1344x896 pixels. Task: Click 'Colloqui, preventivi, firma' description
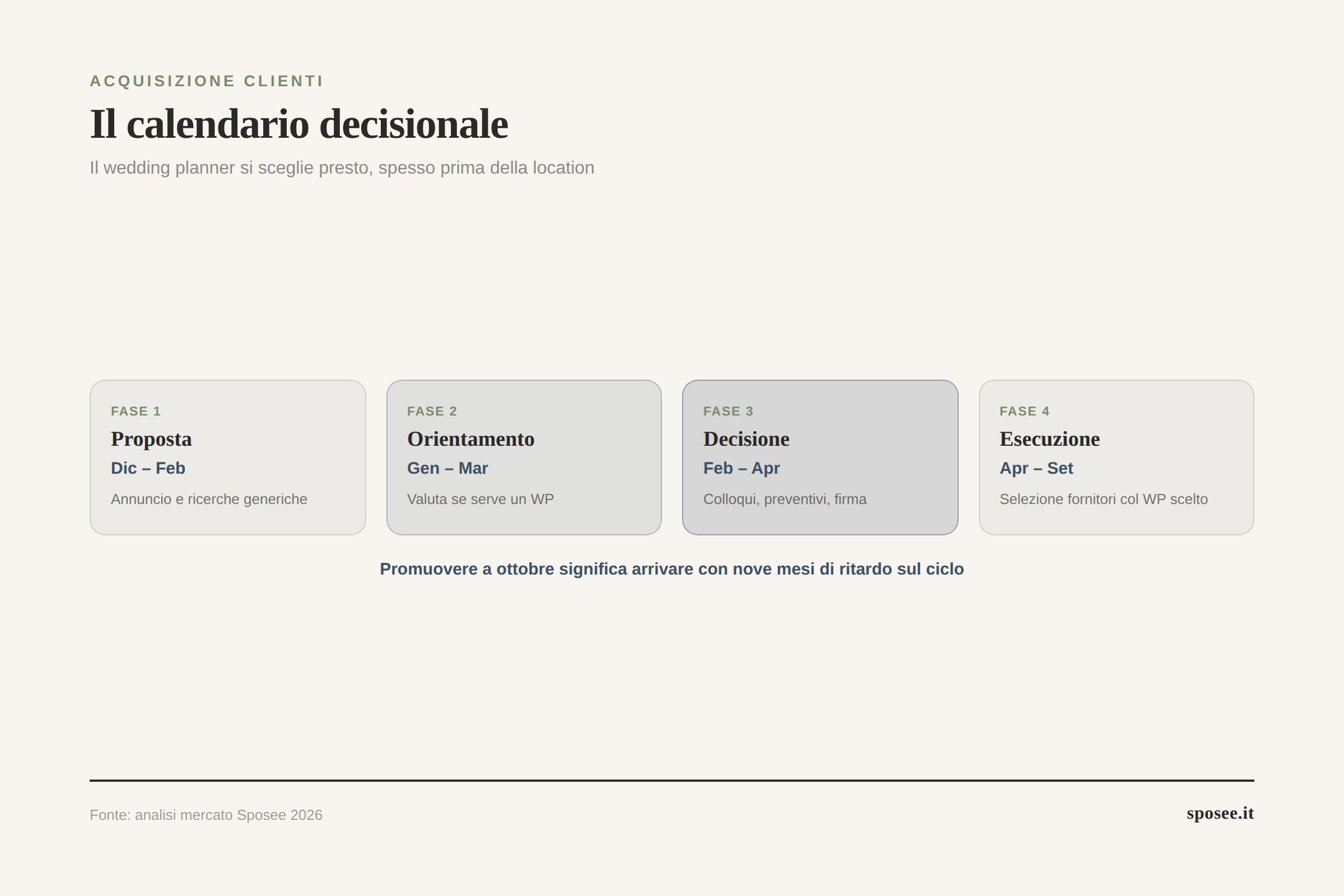coord(785,499)
